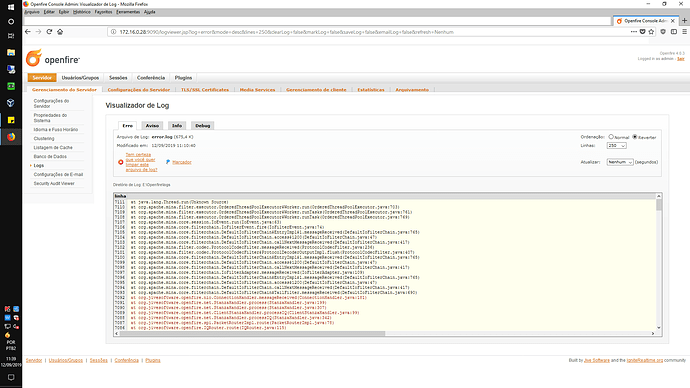Image resolution: width=690 pixels, height=388 pixels.
Task: Open the Windows notification center icon
Action: point(11,377)
